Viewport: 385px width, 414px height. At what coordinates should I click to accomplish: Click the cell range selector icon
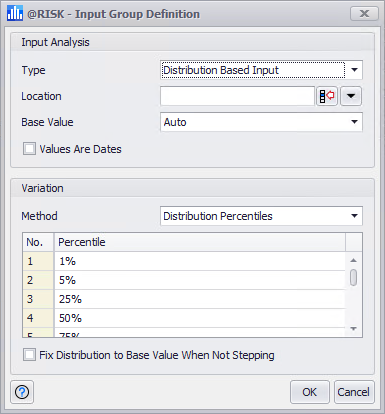coord(327,96)
